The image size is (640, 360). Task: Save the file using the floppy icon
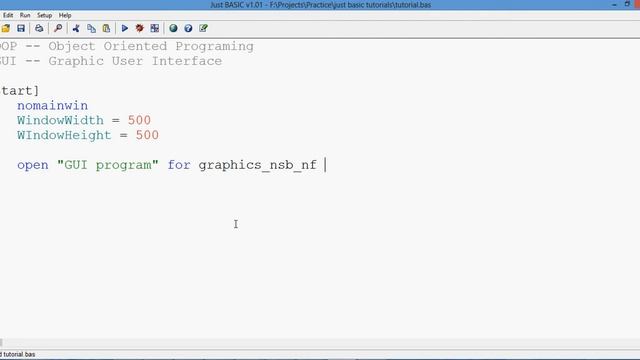tap(21, 28)
